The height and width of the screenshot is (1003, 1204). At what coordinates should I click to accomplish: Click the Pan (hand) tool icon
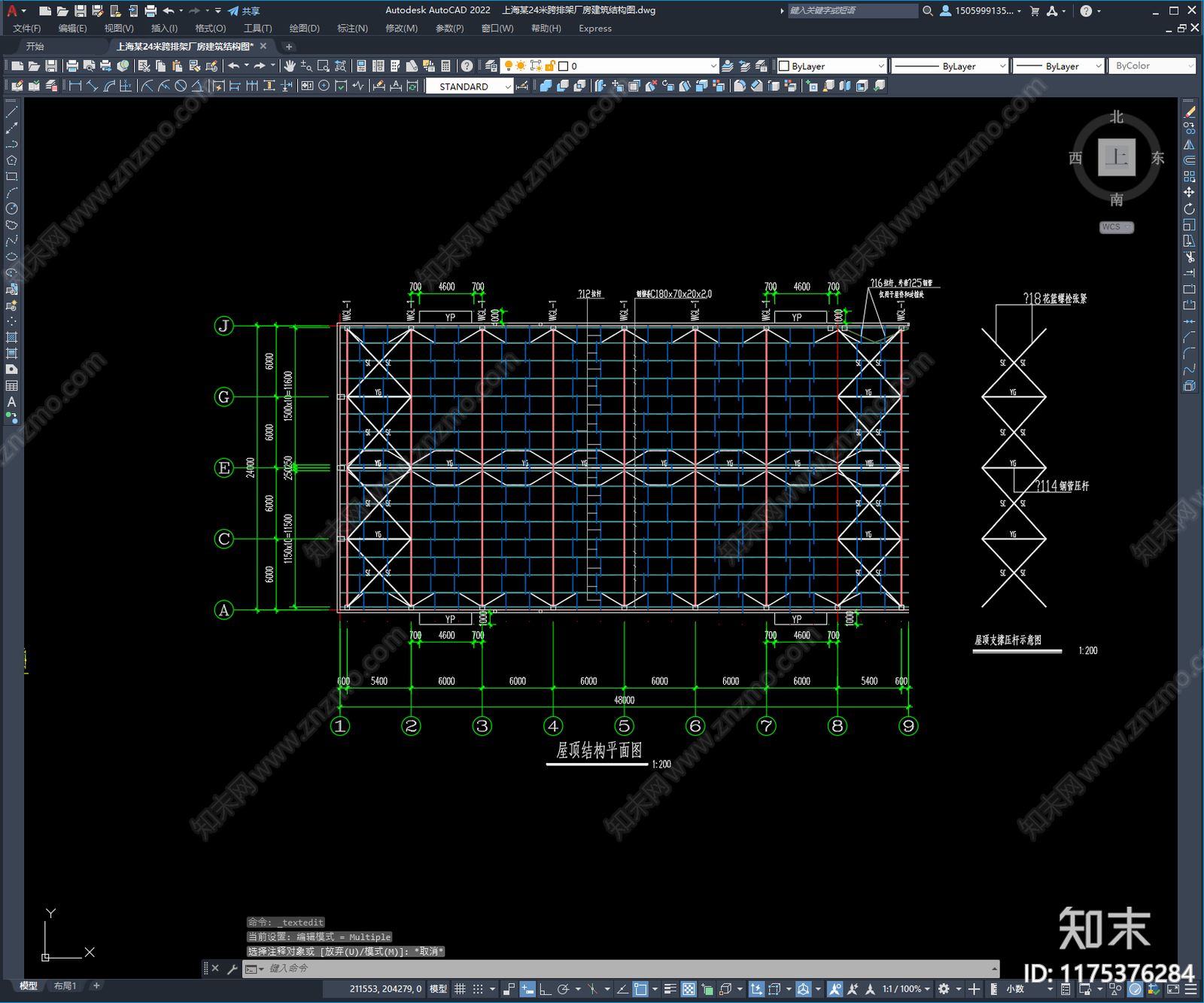point(290,66)
